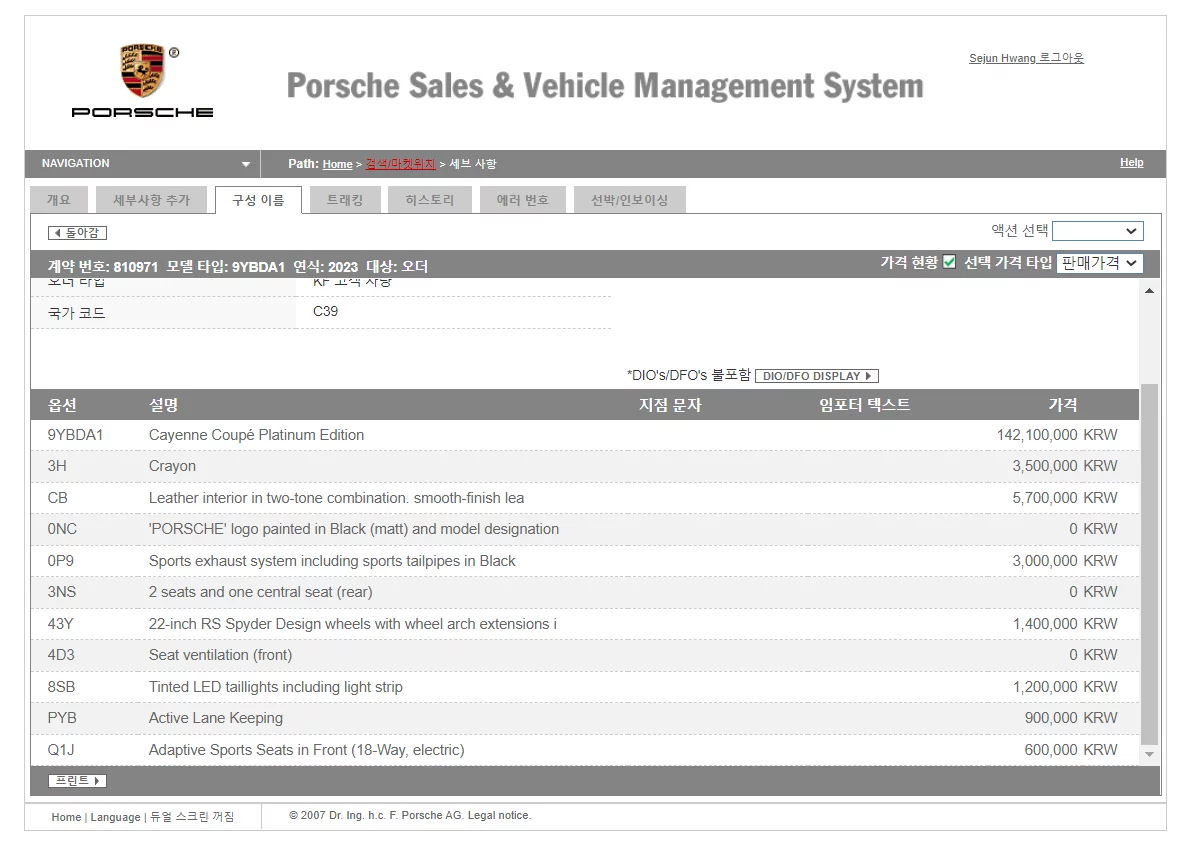Click the scrollbar down arrow
Image resolution: width=1190 pixels, height=858 pixels.
1149,754
